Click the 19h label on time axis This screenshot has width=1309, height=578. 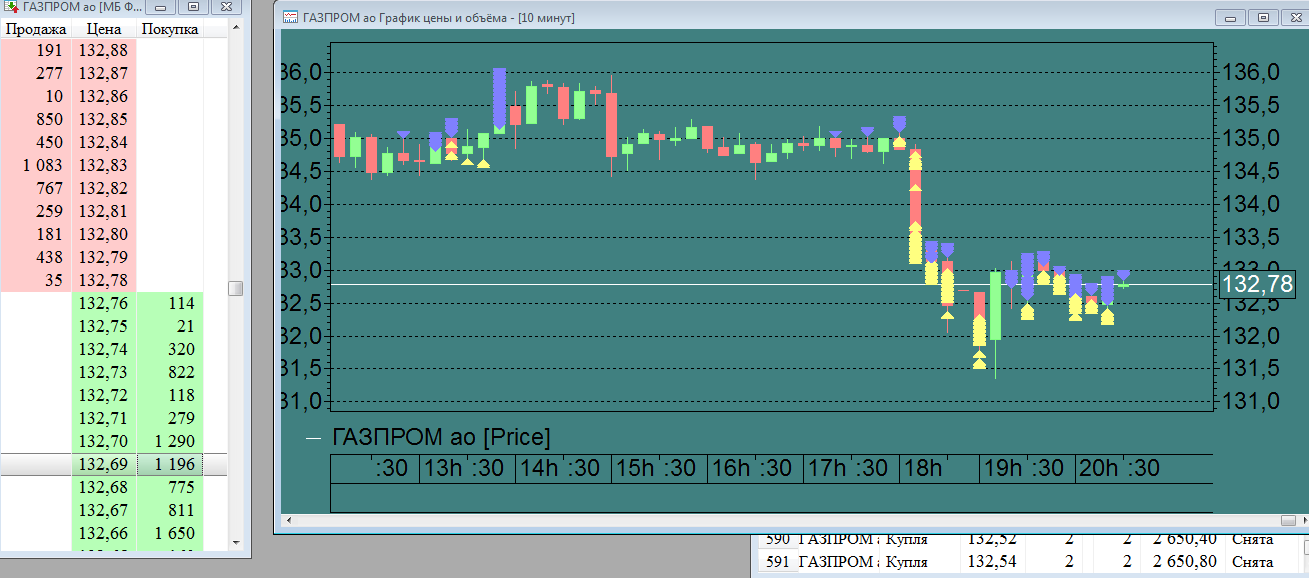[1003, 468]
